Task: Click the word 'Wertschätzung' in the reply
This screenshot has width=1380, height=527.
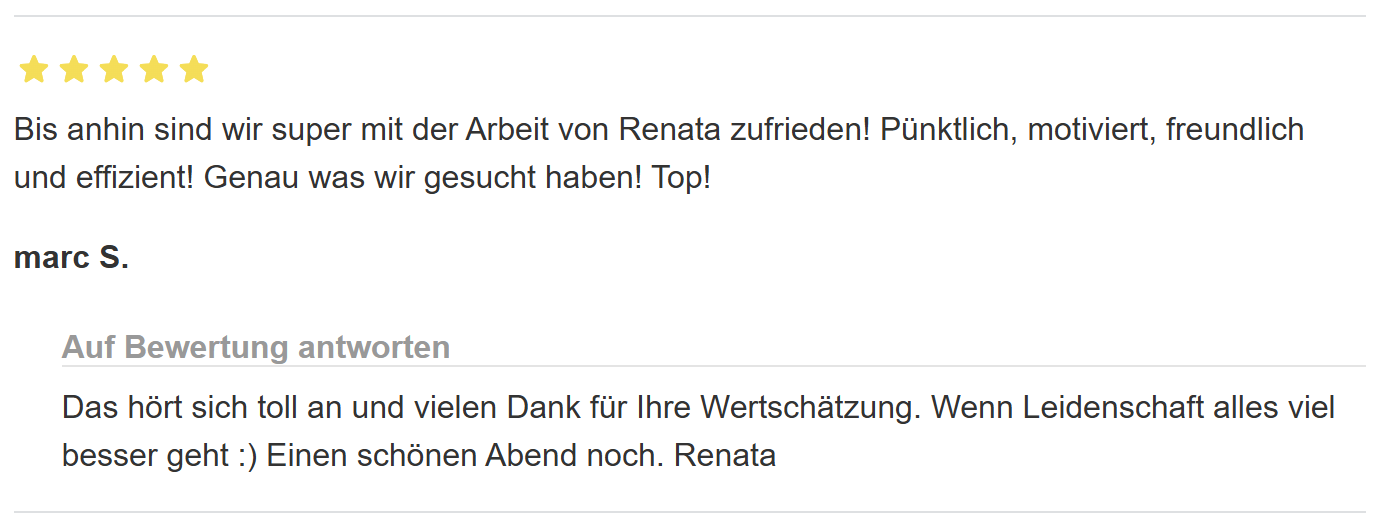Action: (x=807, y=408)
